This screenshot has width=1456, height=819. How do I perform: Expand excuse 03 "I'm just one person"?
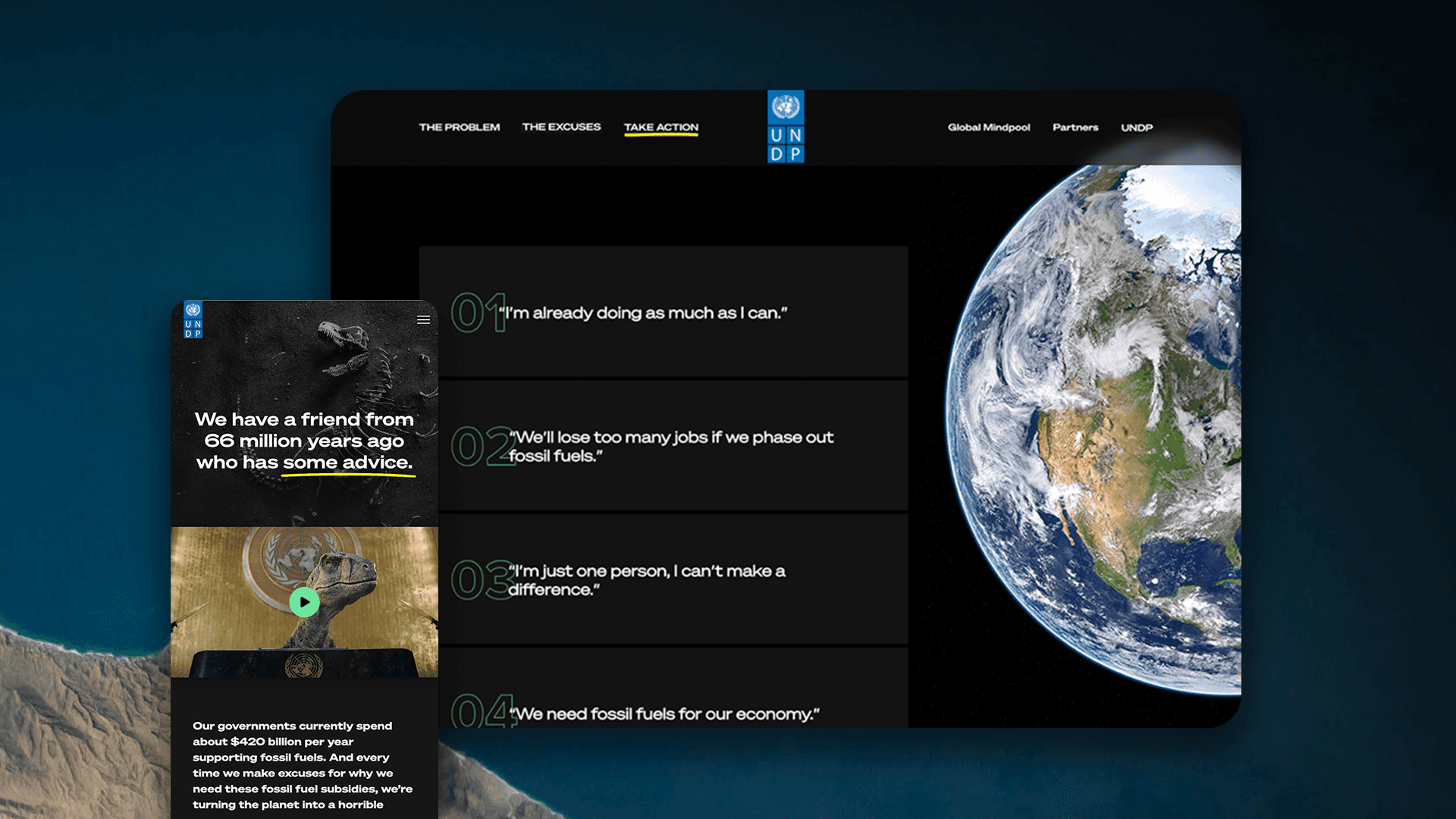[x=647, y=580]
